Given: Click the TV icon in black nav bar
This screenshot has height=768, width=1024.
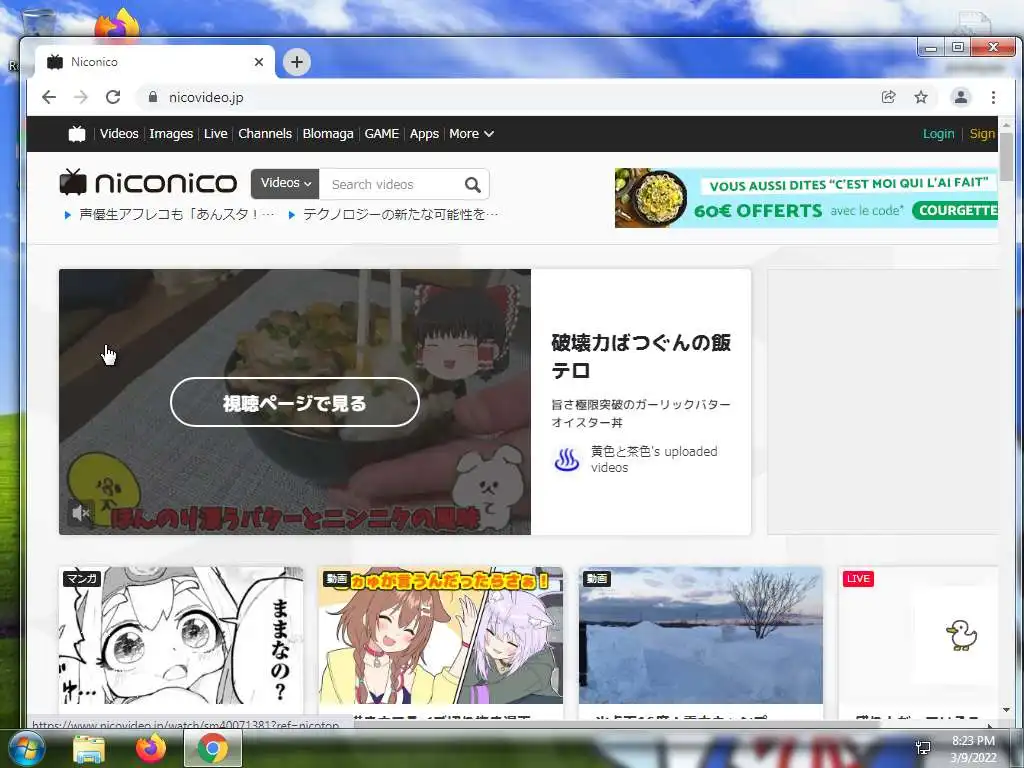Looking at the screenshot, I should click(77, 134).
